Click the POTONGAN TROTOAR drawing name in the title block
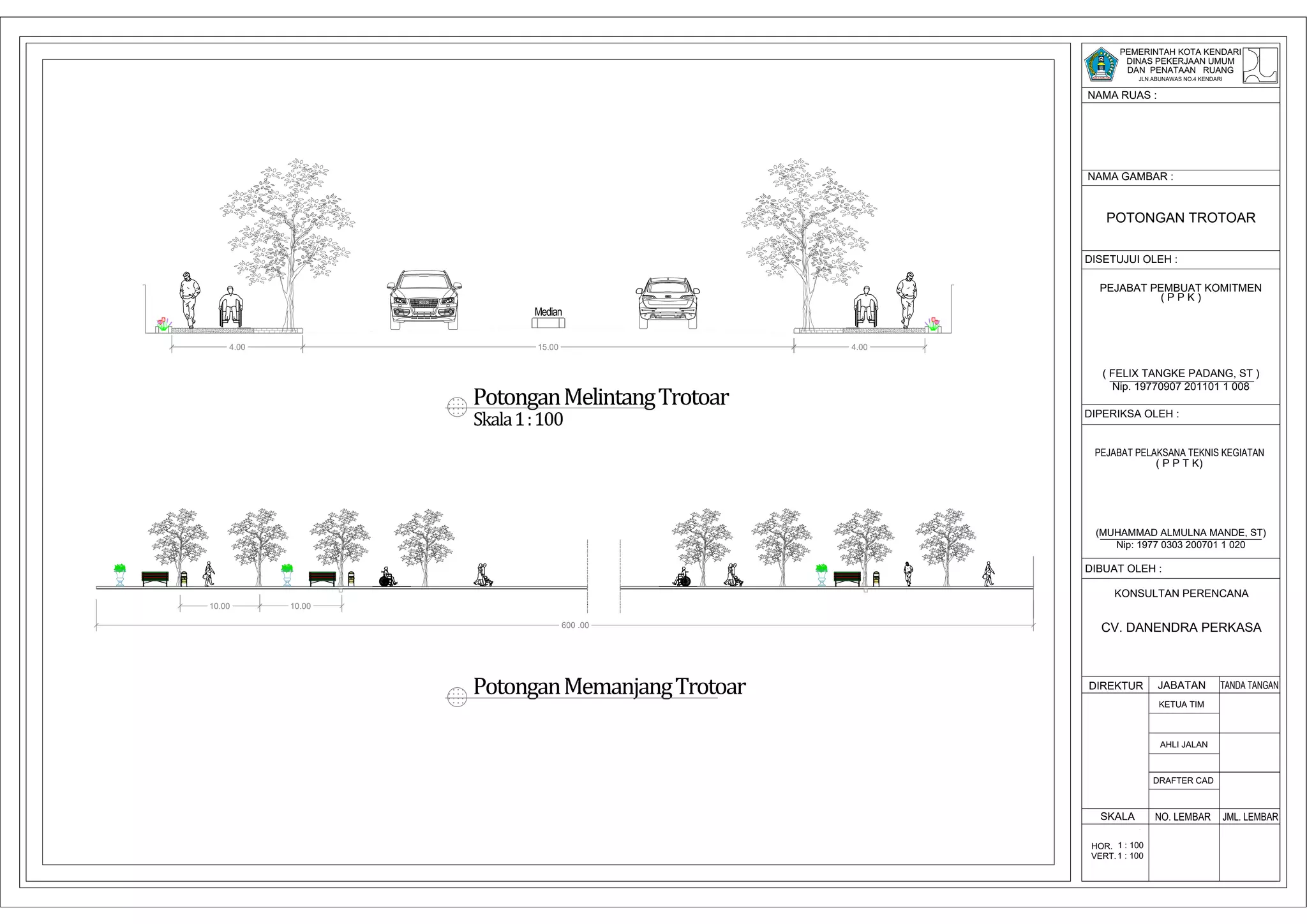This screenshot has height=924, width=1307. (x=1181, y=218)
